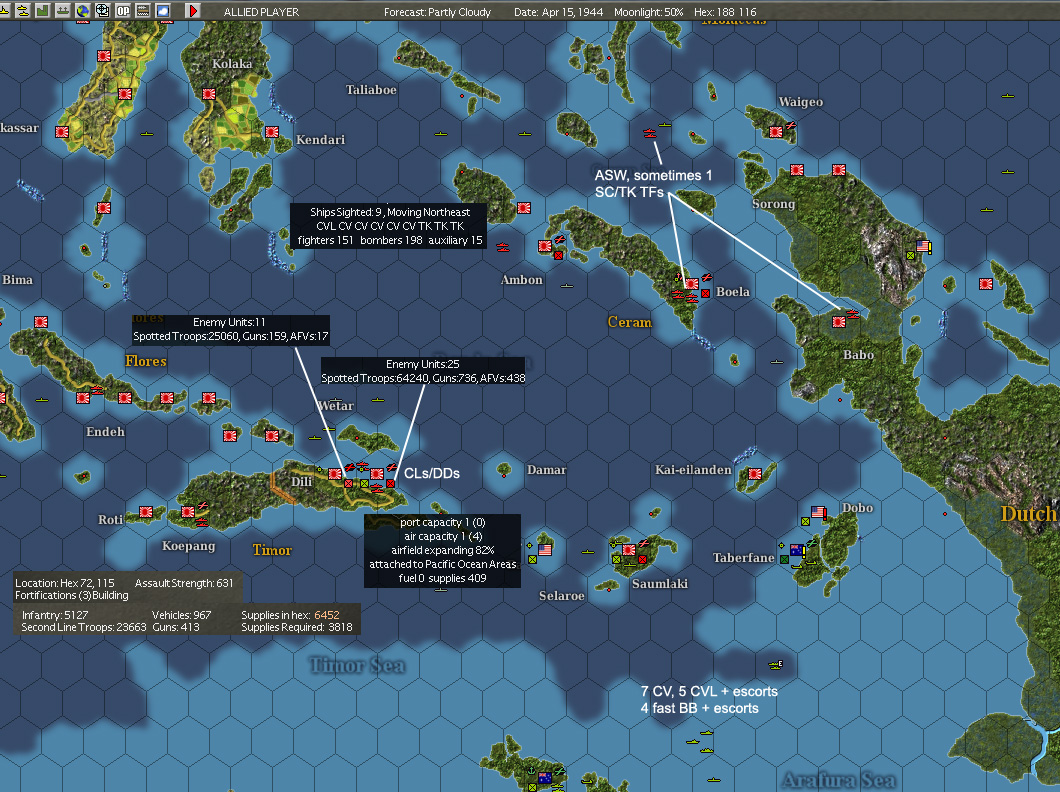Image resolution: width=1060 pixels, height=792 pixels.
Task: Click the Fortifications (3) Building text
Action: (x=72, y=595)
